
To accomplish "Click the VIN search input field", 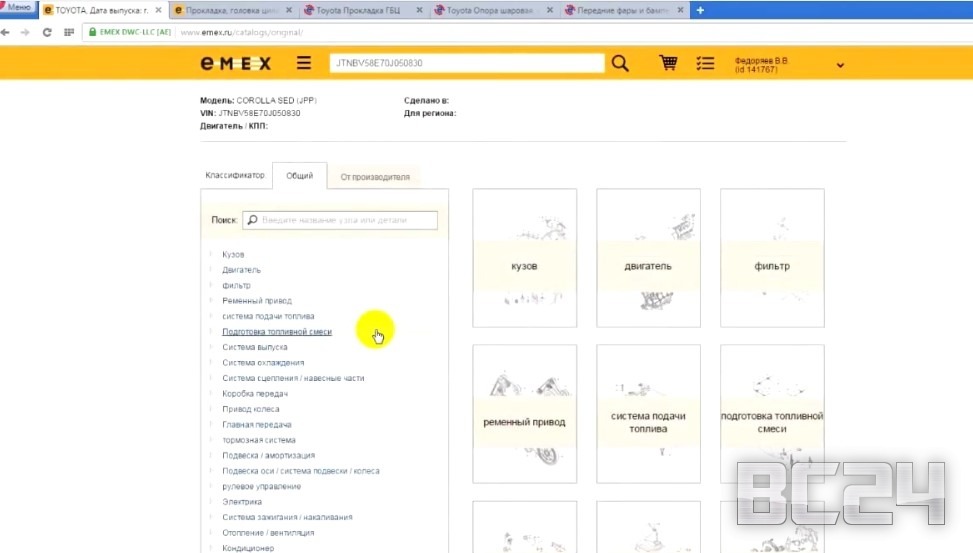I will click(466, 63).
